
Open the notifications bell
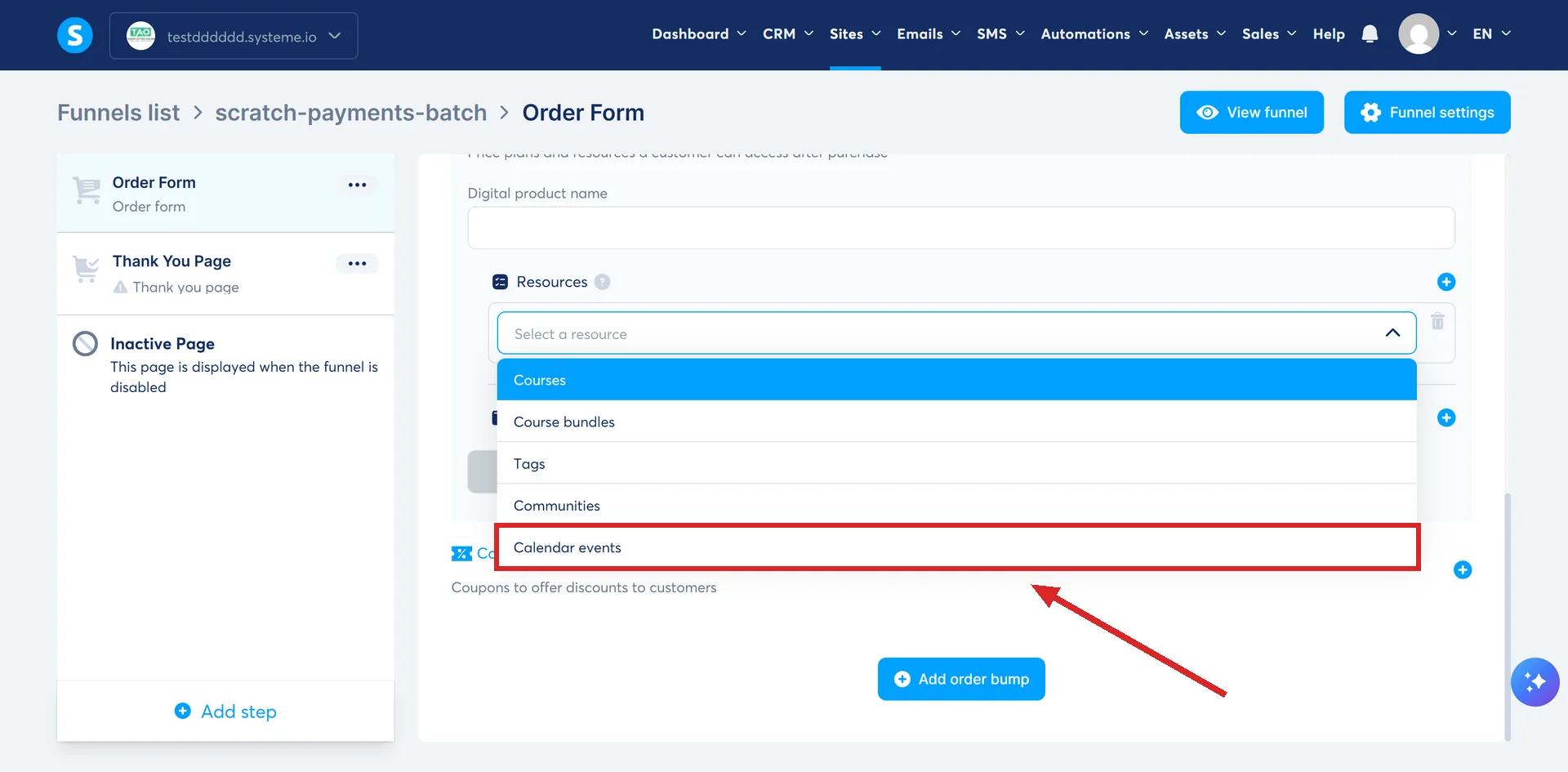coord(1370,33)
